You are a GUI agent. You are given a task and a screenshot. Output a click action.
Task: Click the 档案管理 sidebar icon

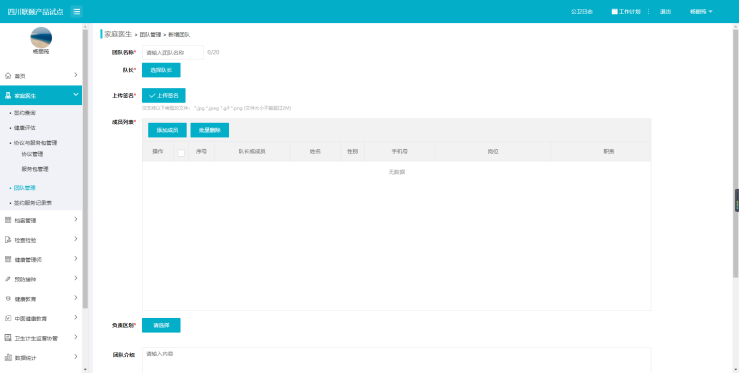click(x=8, y=220)
